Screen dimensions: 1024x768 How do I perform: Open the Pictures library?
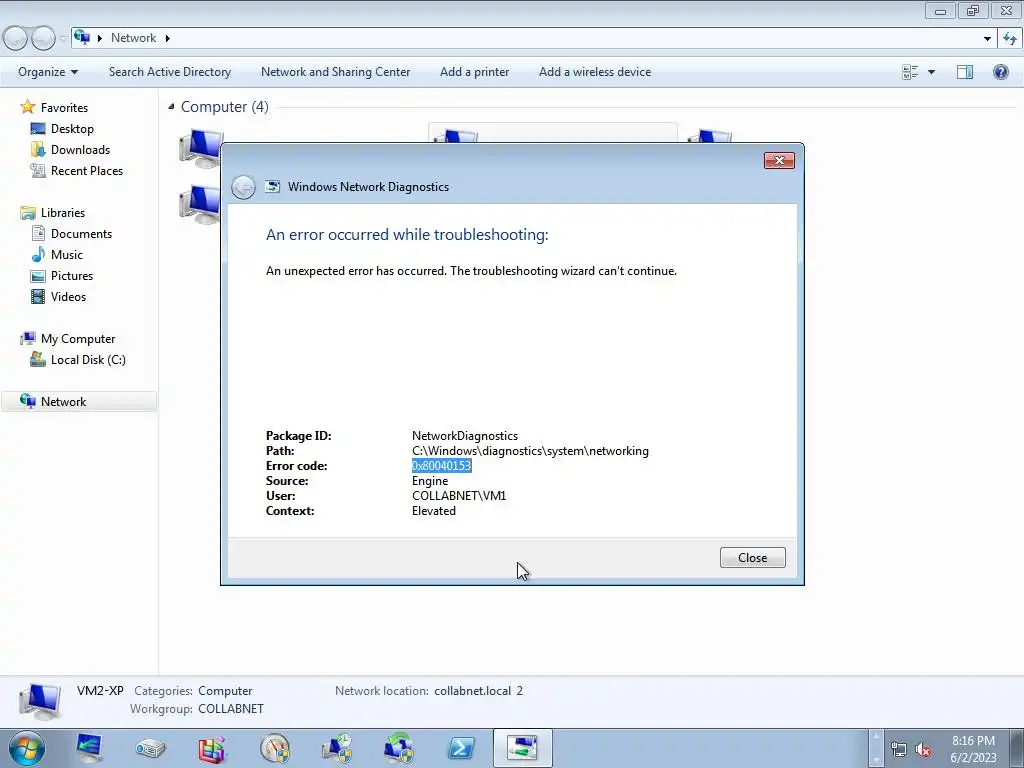72,276
